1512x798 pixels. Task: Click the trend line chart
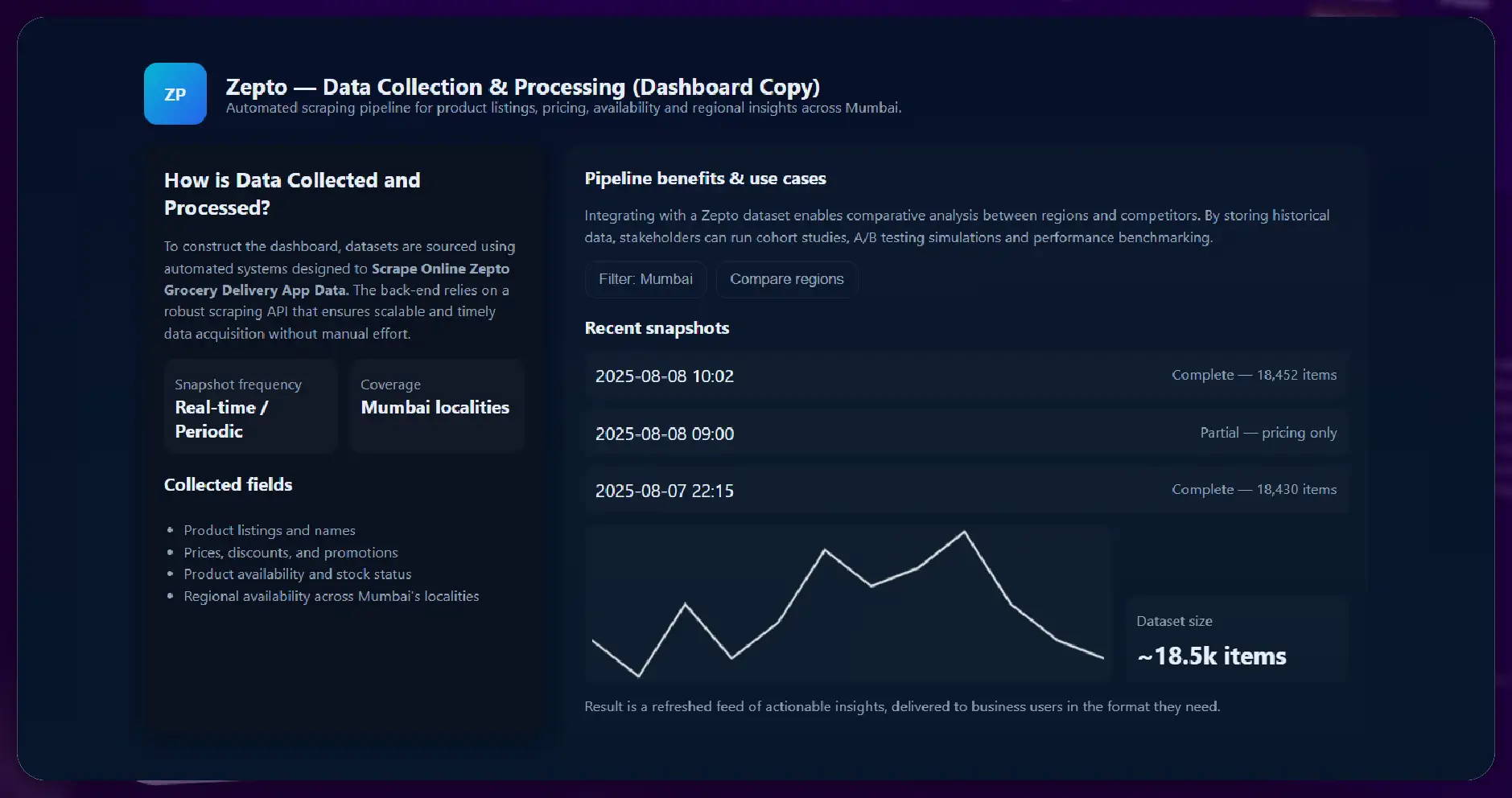click(847, 603)
